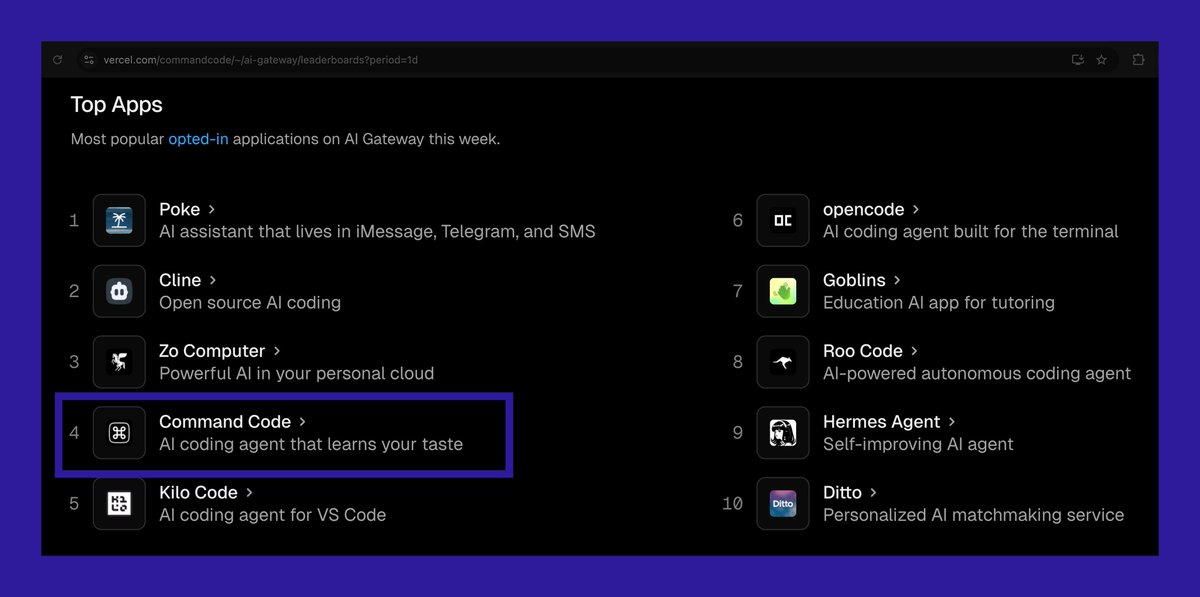Screen dimensions: 1200x597
Task: Open the opencode app icon
Action: click(x=783, y=220)
